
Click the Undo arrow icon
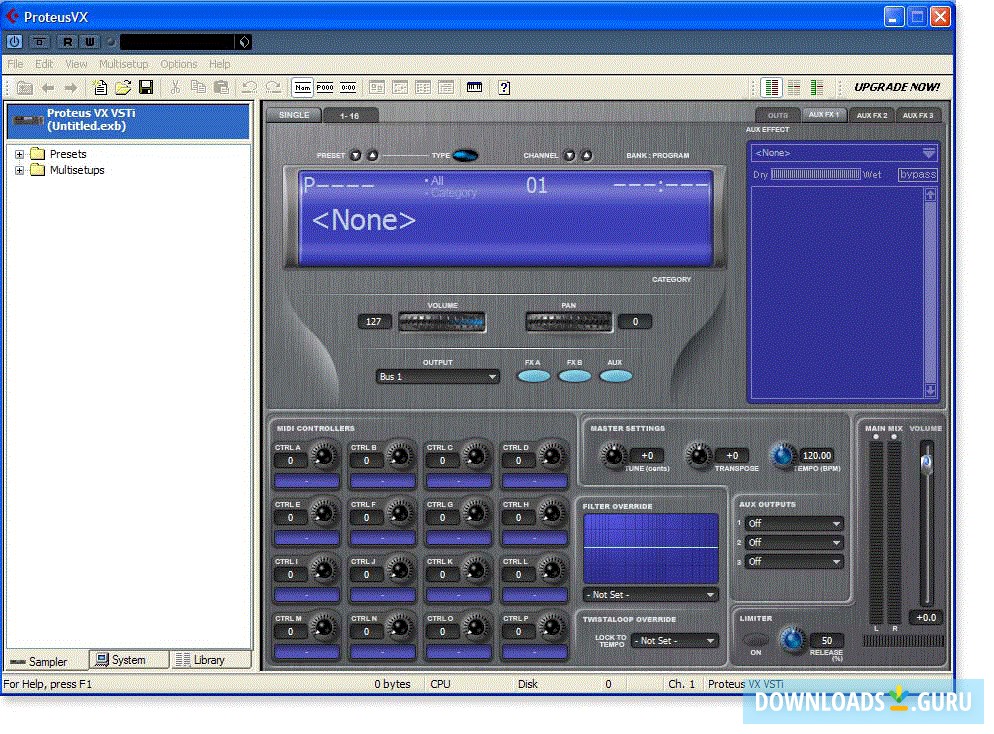coord(250,87)
